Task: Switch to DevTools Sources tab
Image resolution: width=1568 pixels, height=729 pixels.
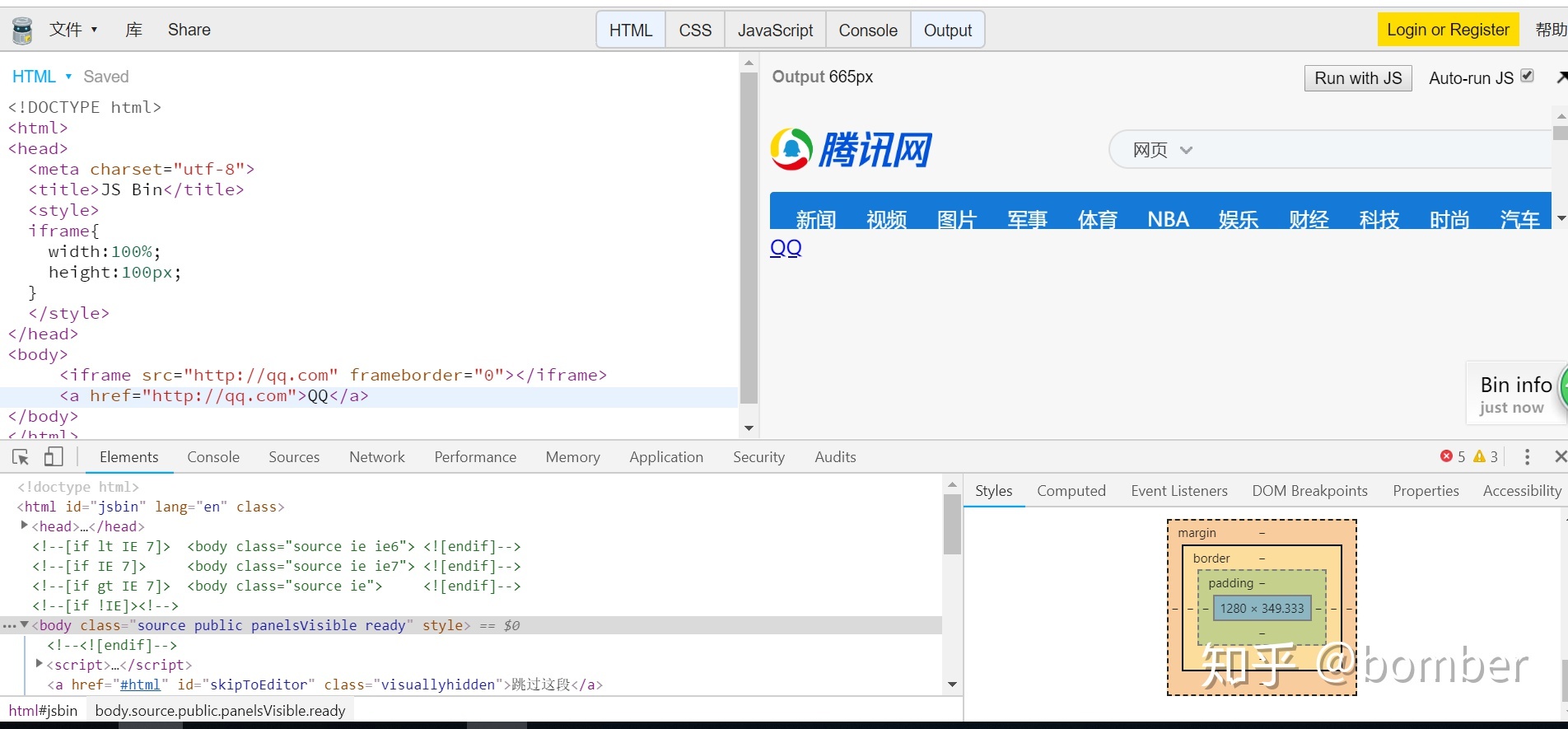Action: (294, 457)
